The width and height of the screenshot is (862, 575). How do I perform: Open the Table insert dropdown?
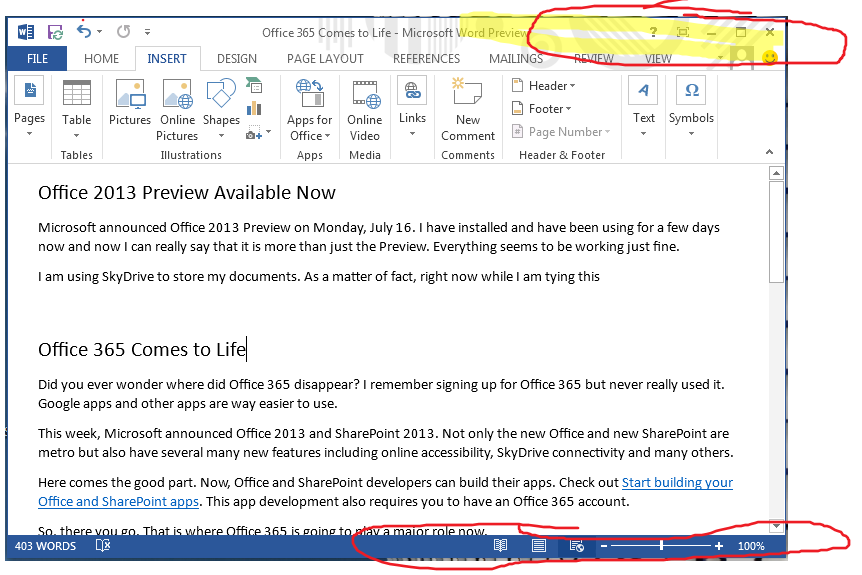(76, 110)
